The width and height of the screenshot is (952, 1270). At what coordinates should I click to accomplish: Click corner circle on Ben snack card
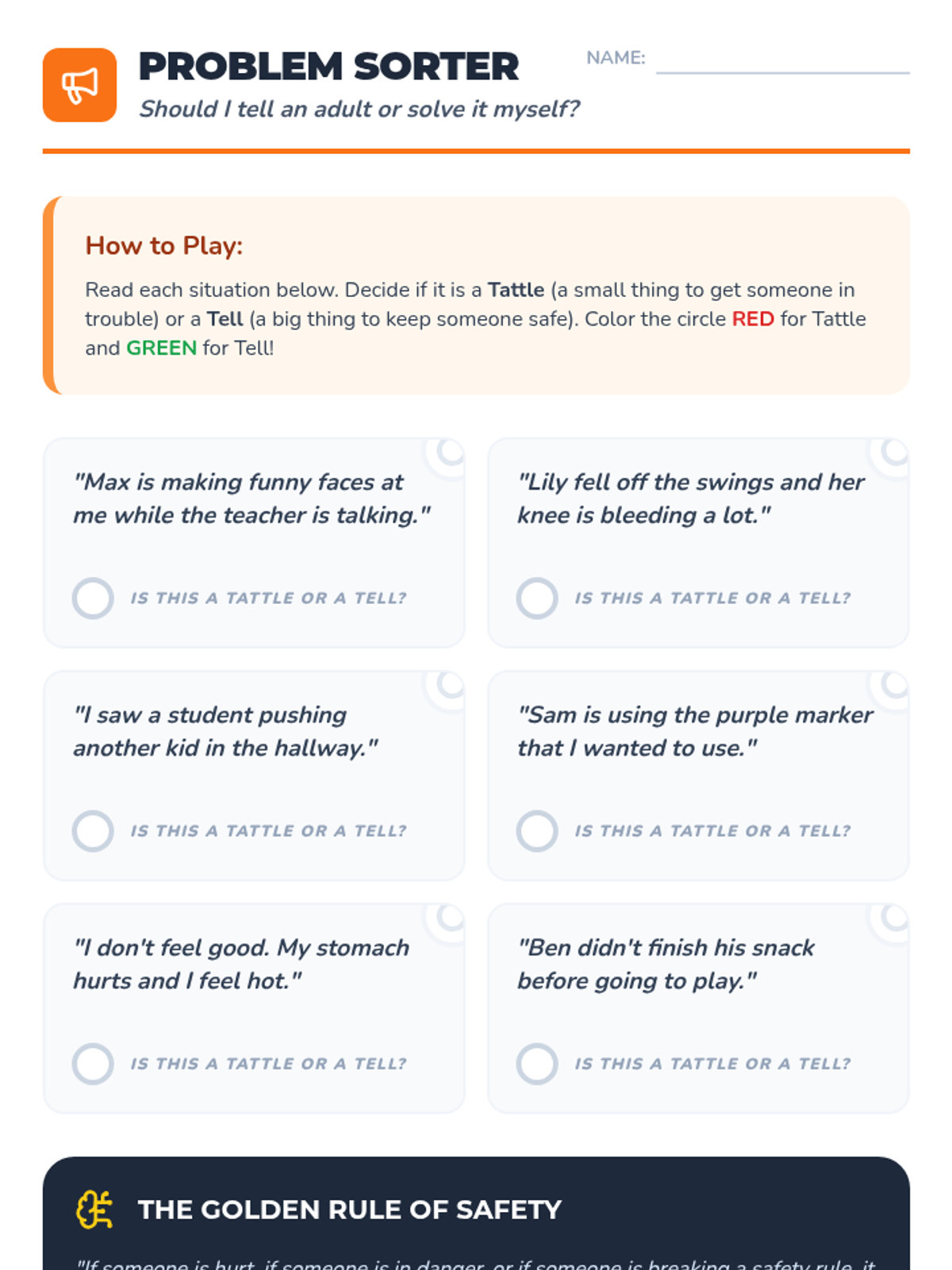[895, 917]
